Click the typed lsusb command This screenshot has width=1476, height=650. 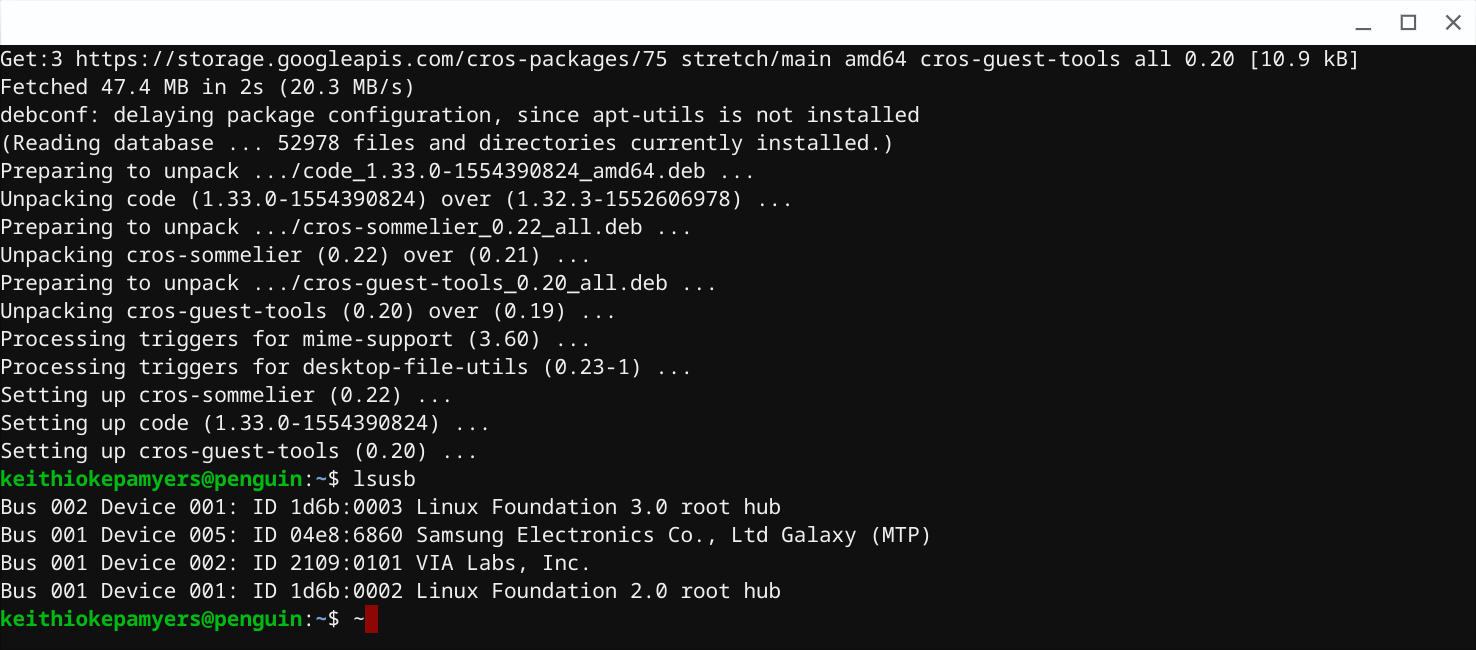384,479
